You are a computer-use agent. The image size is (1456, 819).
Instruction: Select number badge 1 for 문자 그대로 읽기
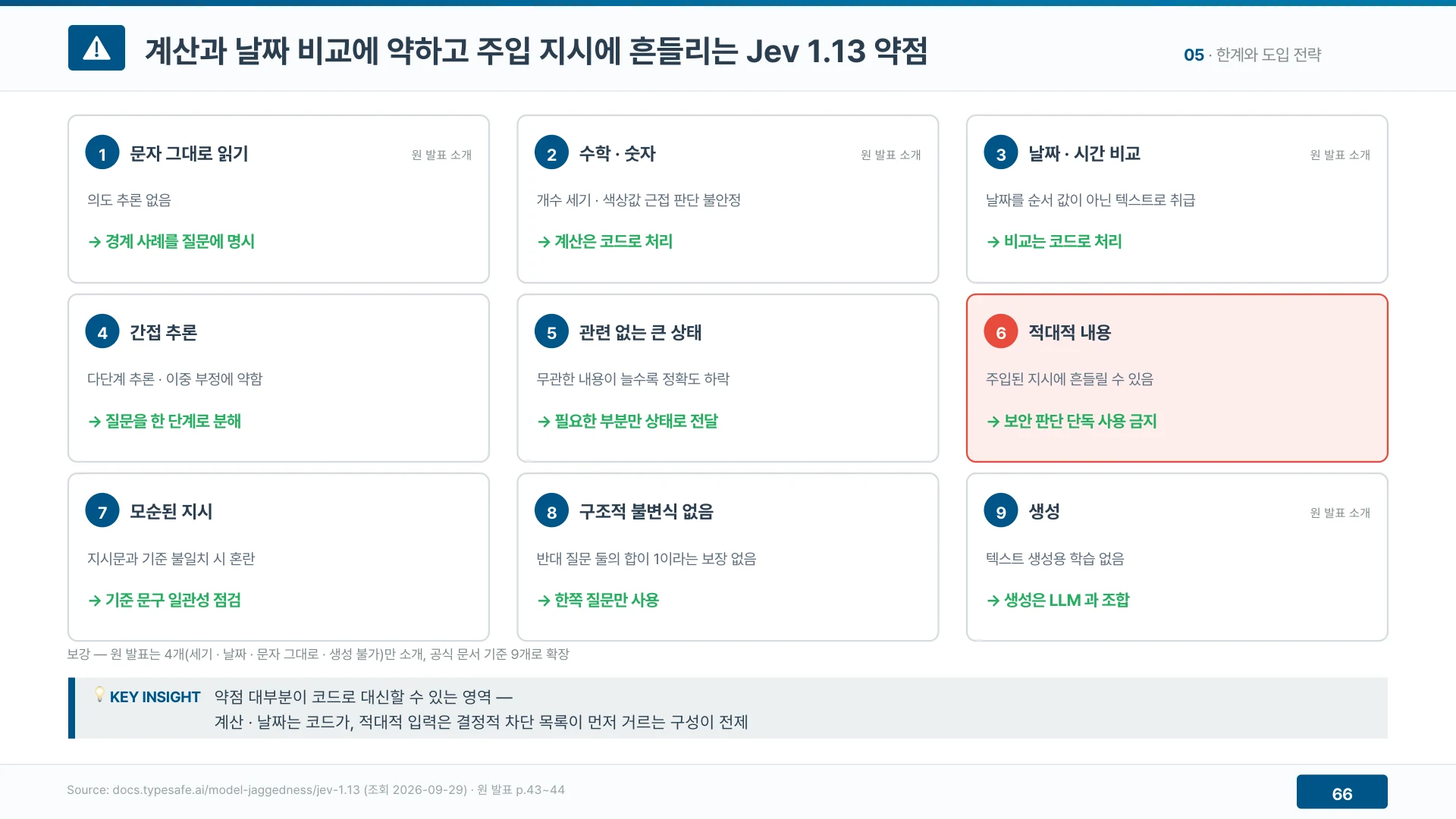tap(102, 152)
